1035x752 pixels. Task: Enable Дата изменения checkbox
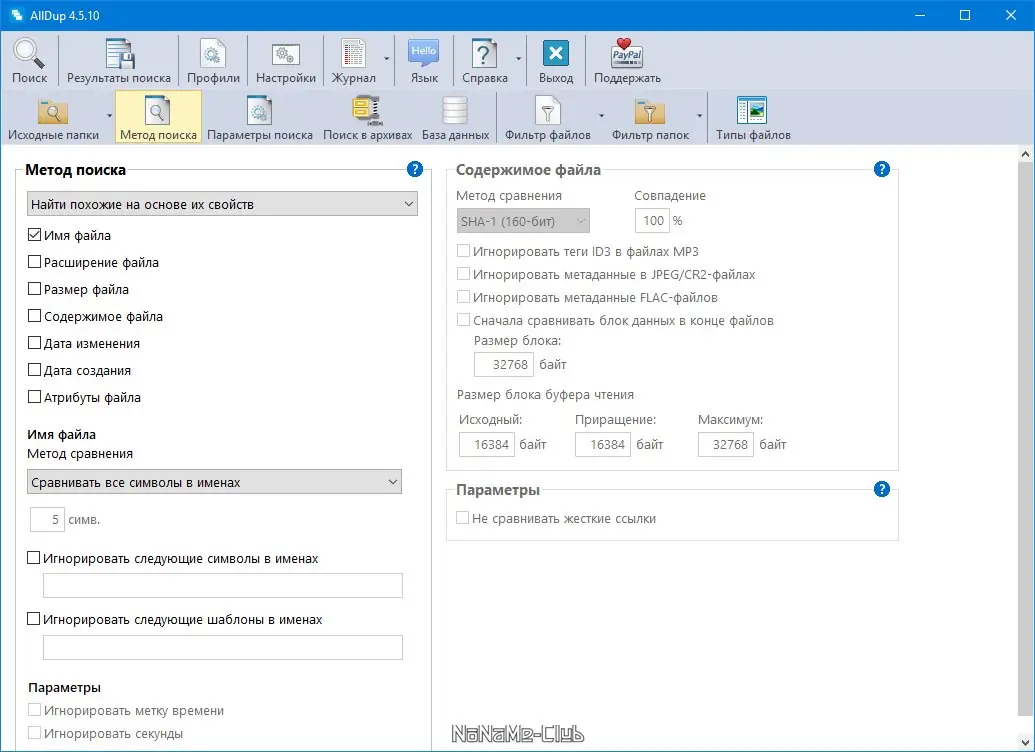pos(34,343)
